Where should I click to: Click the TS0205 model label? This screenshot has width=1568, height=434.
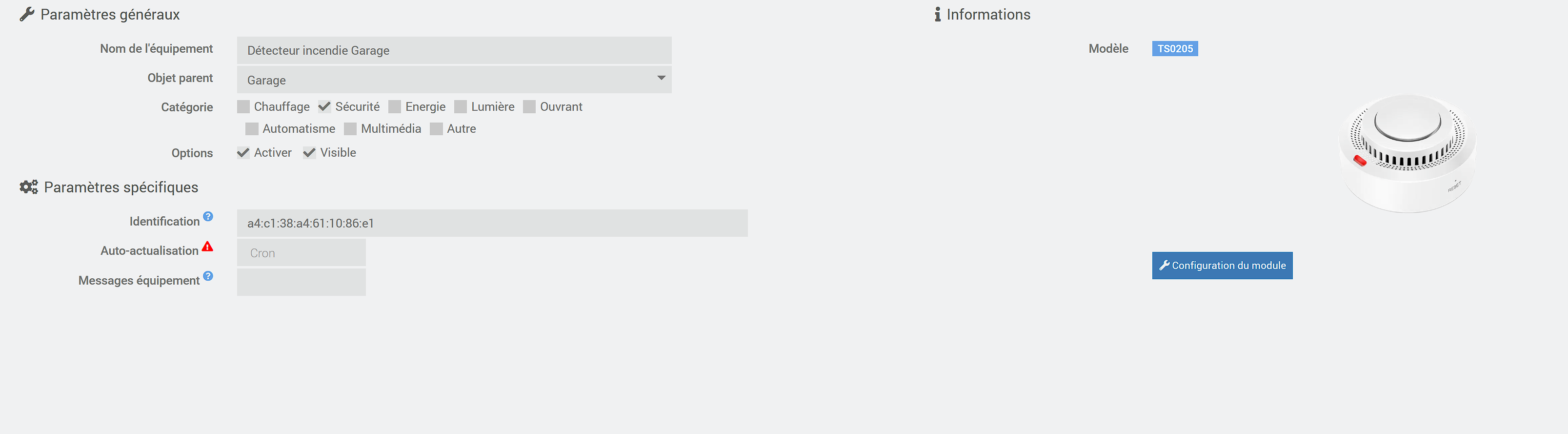click(x=1175, y=49)
